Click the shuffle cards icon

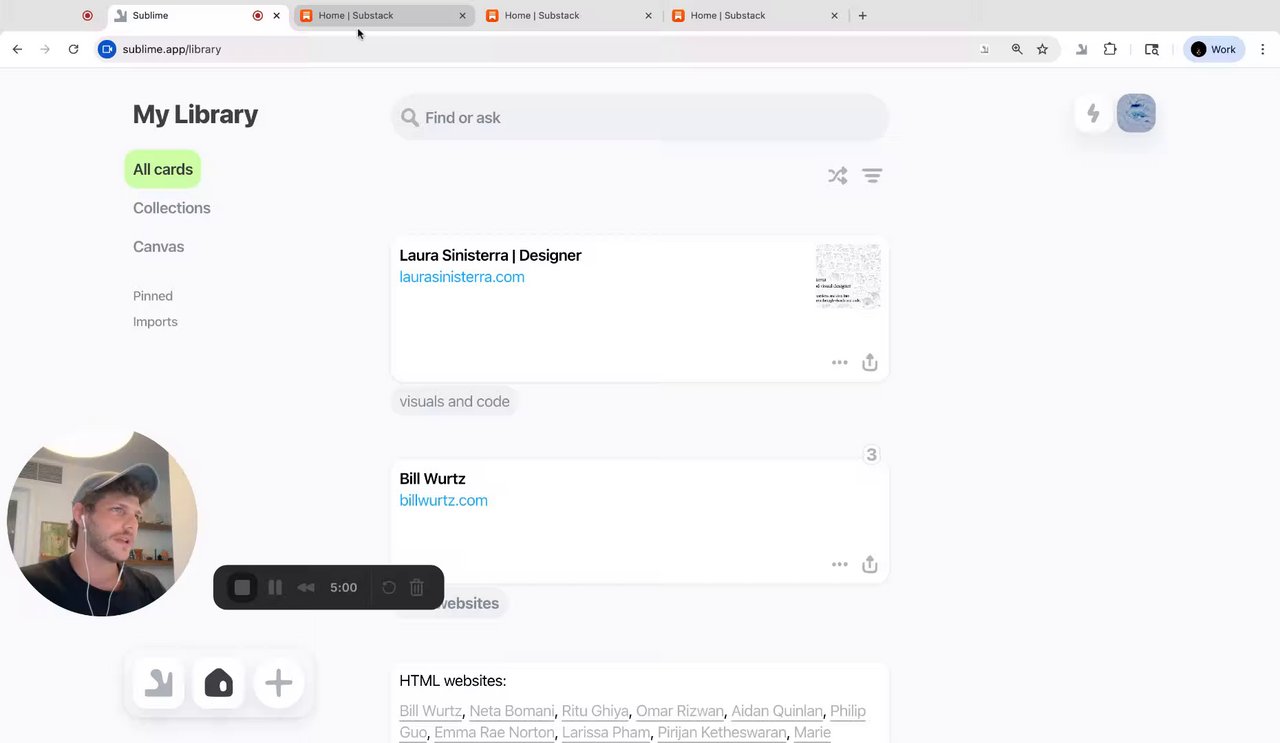click(x=837, y=176)
